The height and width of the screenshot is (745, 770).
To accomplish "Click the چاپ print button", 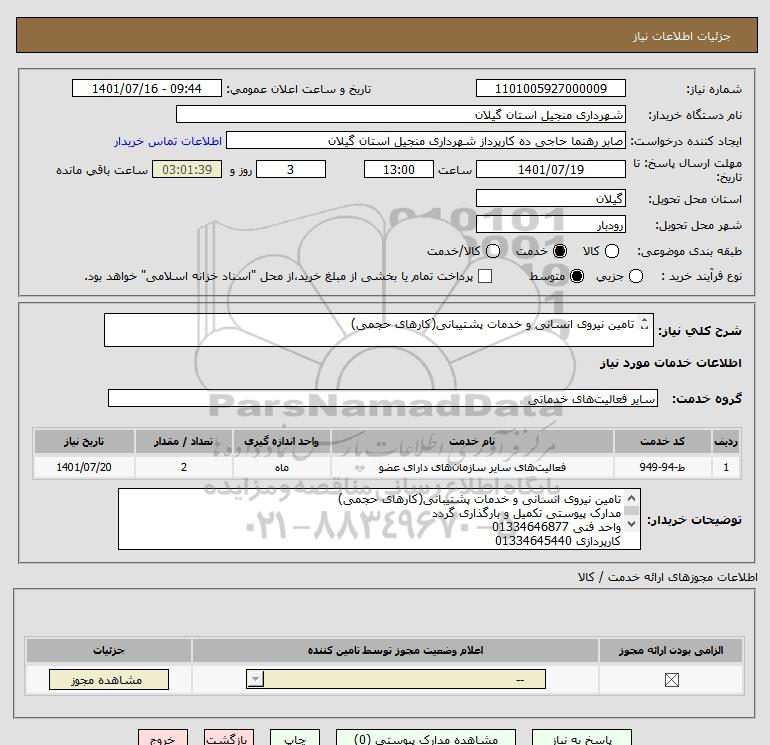I will click(x=295, y=738).
